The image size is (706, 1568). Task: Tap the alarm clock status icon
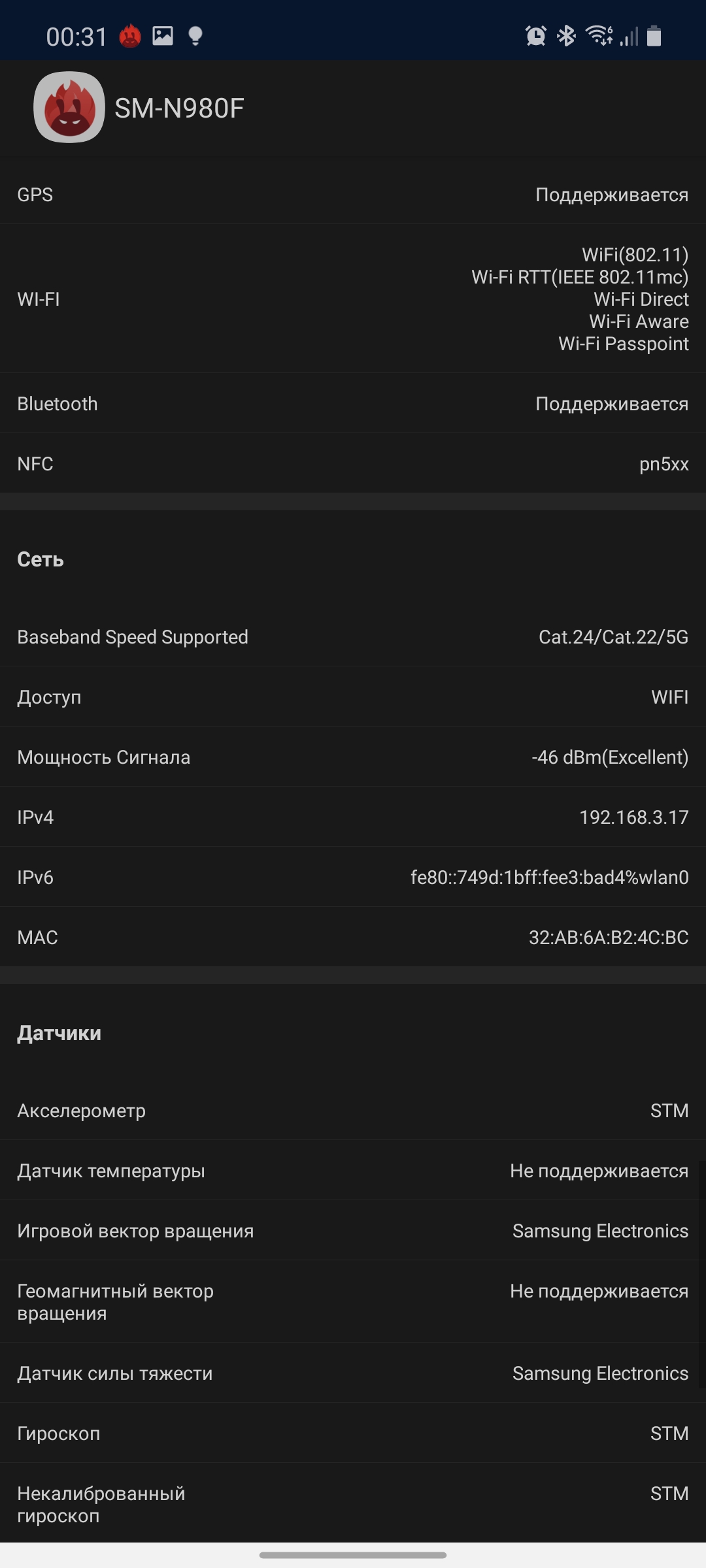click(x=535, y=35)
